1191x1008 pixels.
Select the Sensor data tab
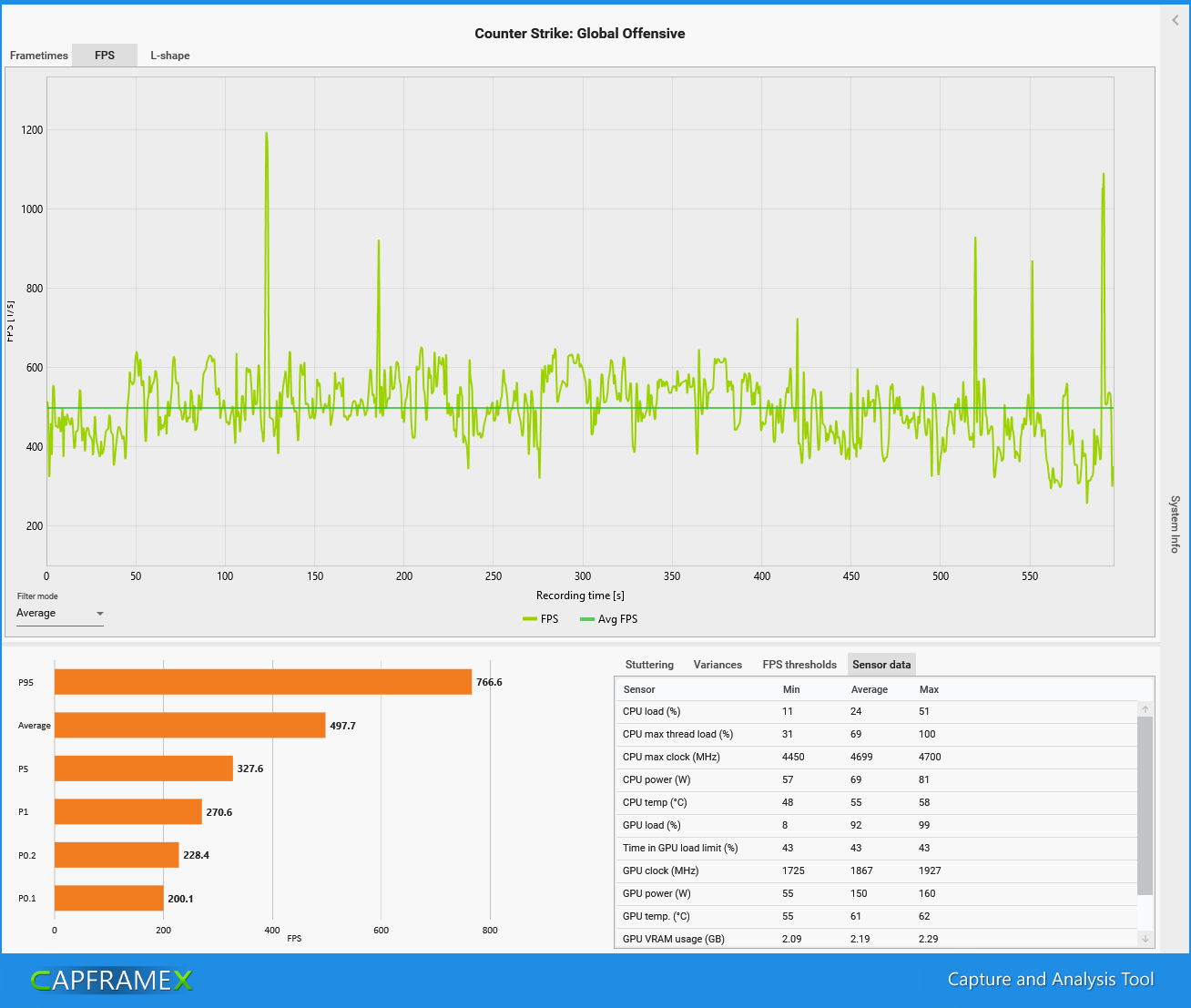[x=881, y=665]
